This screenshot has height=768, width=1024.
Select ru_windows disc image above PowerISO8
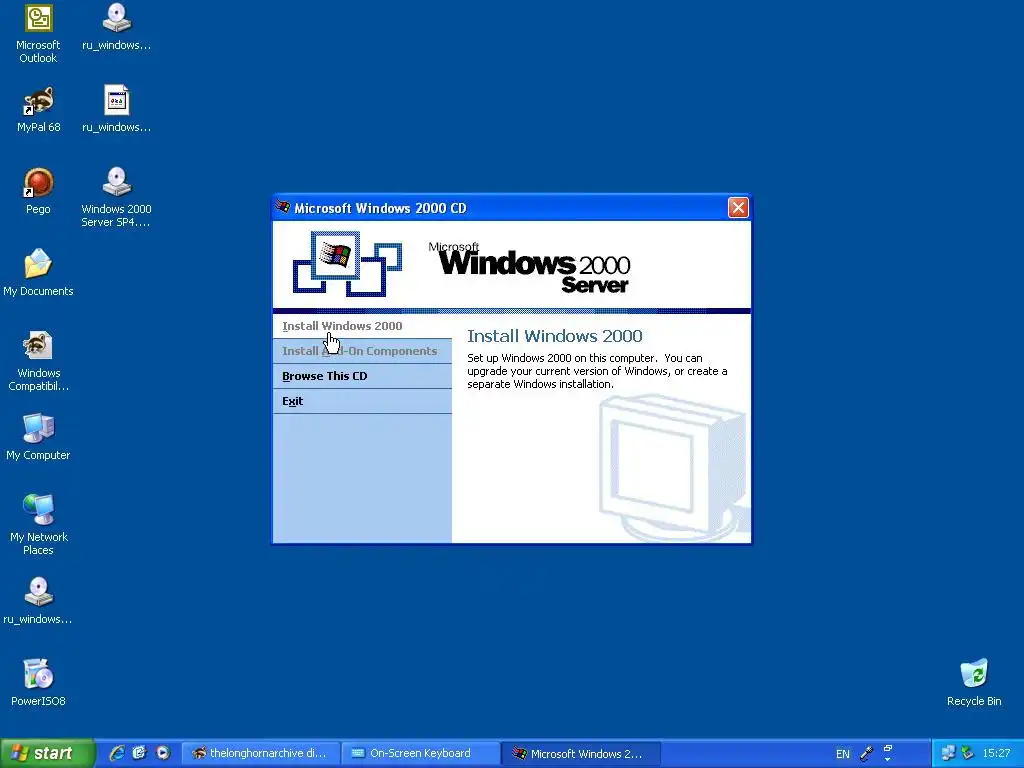click(x=38, y=600)
